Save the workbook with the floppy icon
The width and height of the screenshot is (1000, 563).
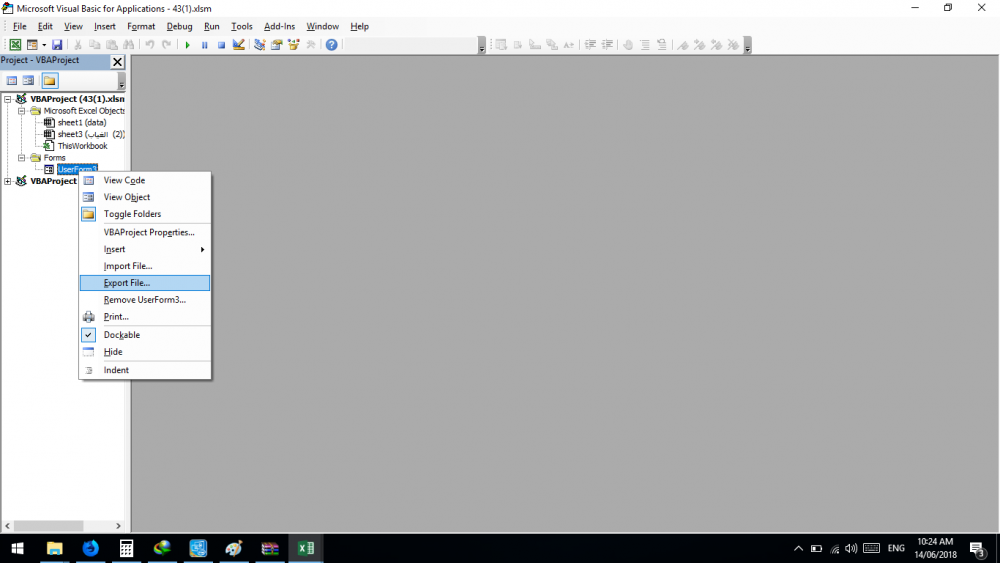click(57, 45)
